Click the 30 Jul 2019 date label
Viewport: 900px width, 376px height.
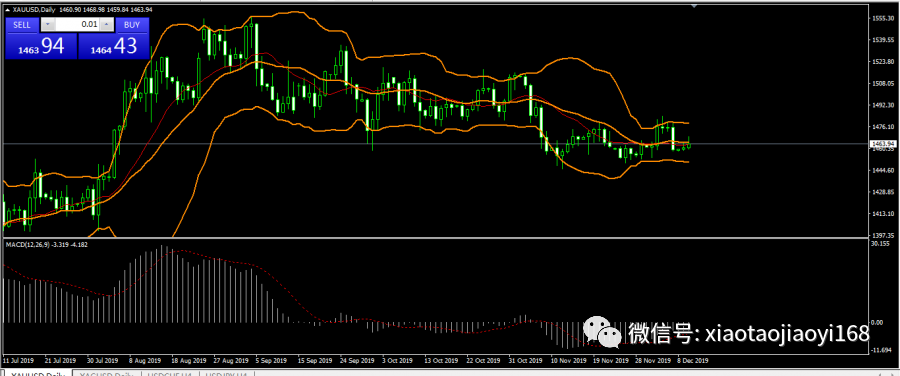tap(103, 361)
